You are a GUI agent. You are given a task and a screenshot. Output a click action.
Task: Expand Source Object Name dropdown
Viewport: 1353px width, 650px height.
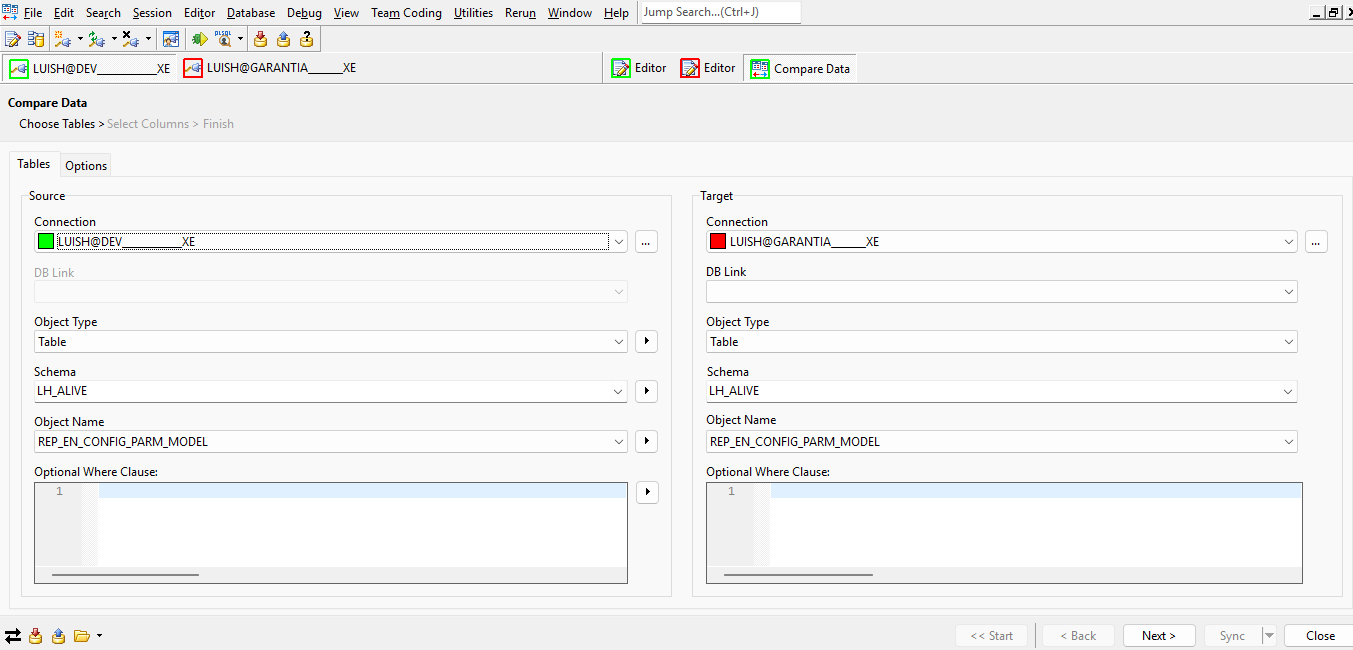[x=619, y=441]
